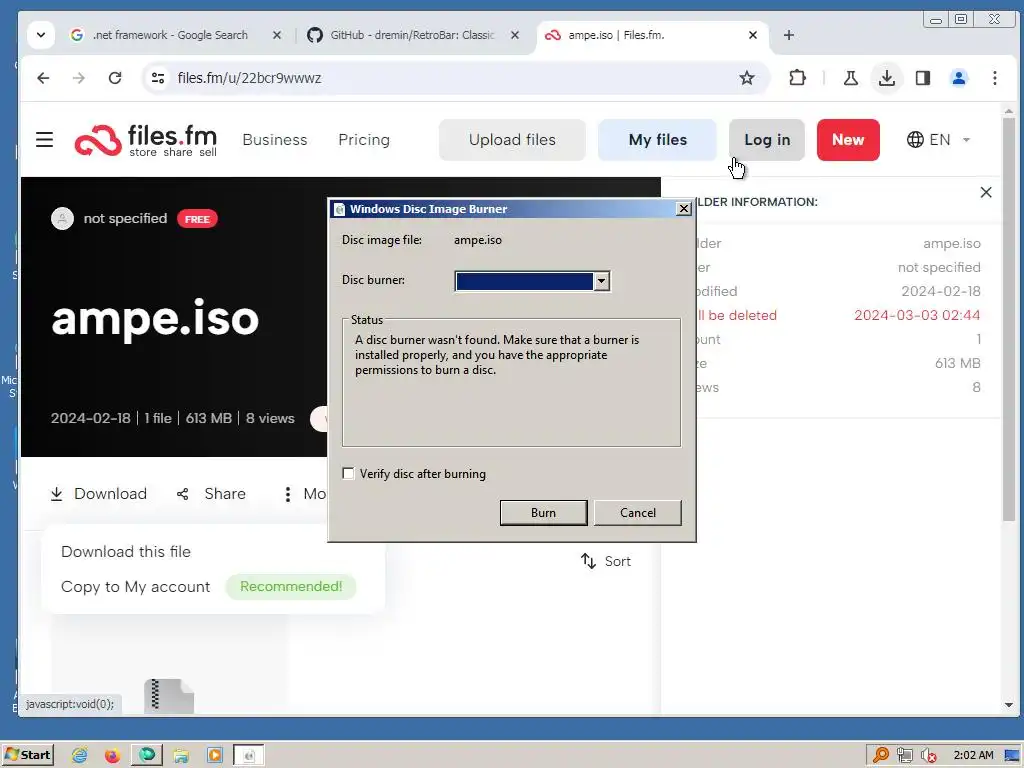Viewport: 1024px width, 768px height.
Task: Close the folder information panel
Action: (x=985, y=193)
